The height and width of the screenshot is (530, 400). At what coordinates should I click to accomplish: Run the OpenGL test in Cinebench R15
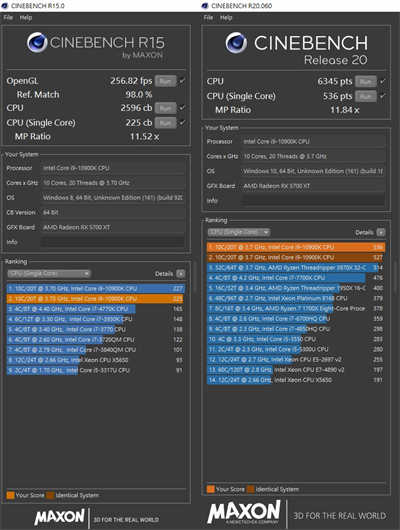pyautogui.click(x=165, y=81)
